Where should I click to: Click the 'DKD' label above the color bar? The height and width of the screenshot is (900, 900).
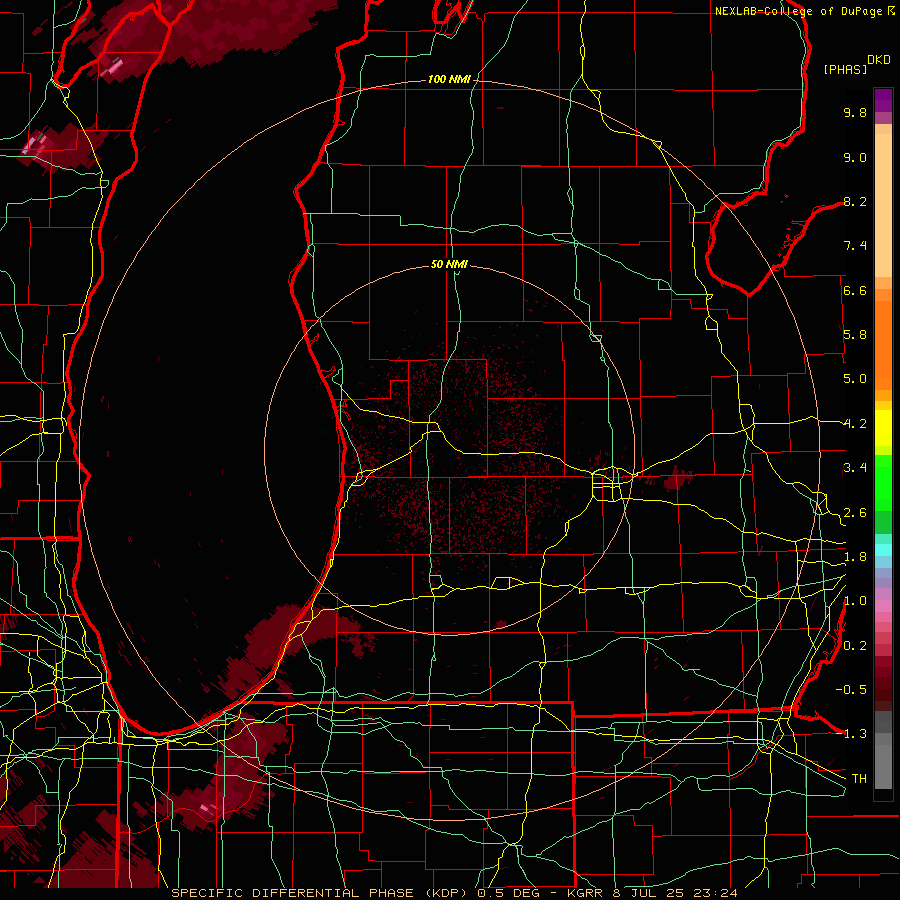(x=879, y=60)
